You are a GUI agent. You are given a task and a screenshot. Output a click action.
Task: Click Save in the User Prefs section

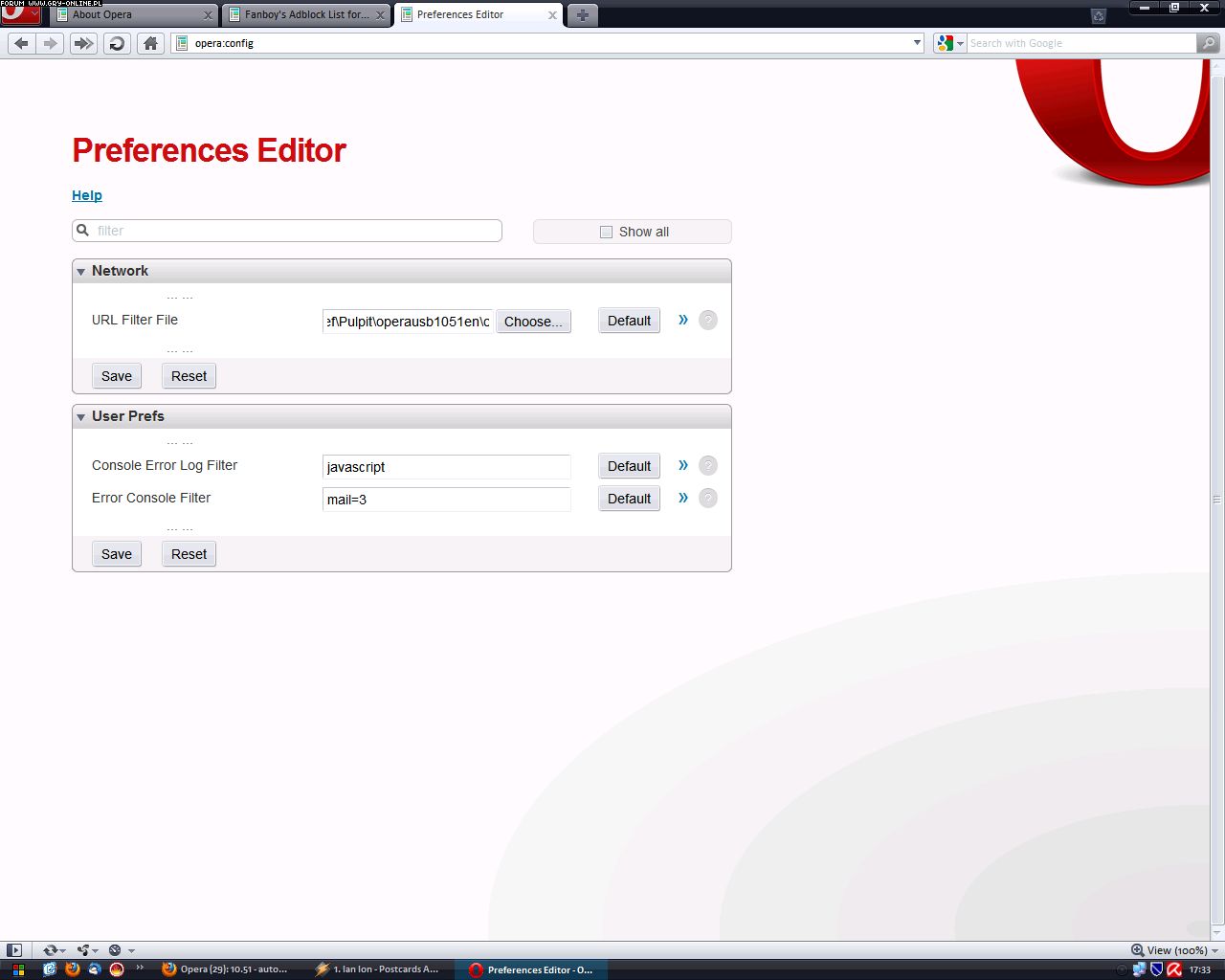tap(117, 554)
